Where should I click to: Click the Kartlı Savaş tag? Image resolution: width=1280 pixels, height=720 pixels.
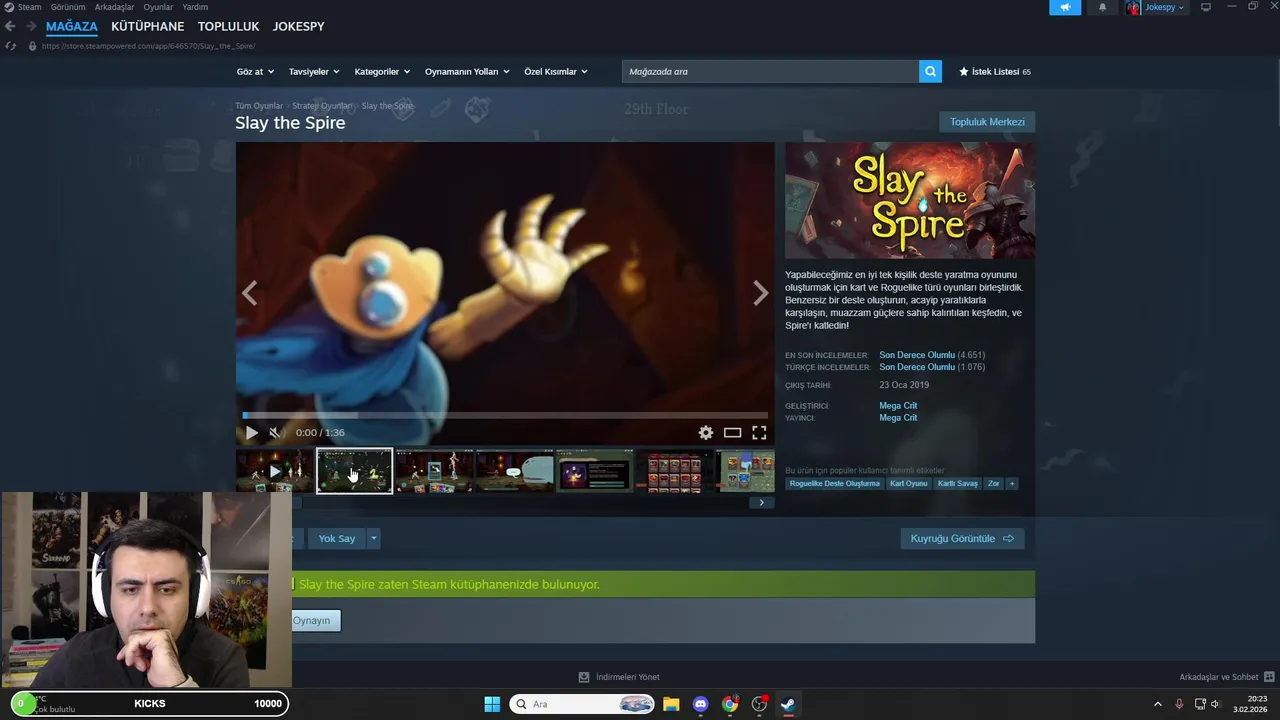point(958,483)
